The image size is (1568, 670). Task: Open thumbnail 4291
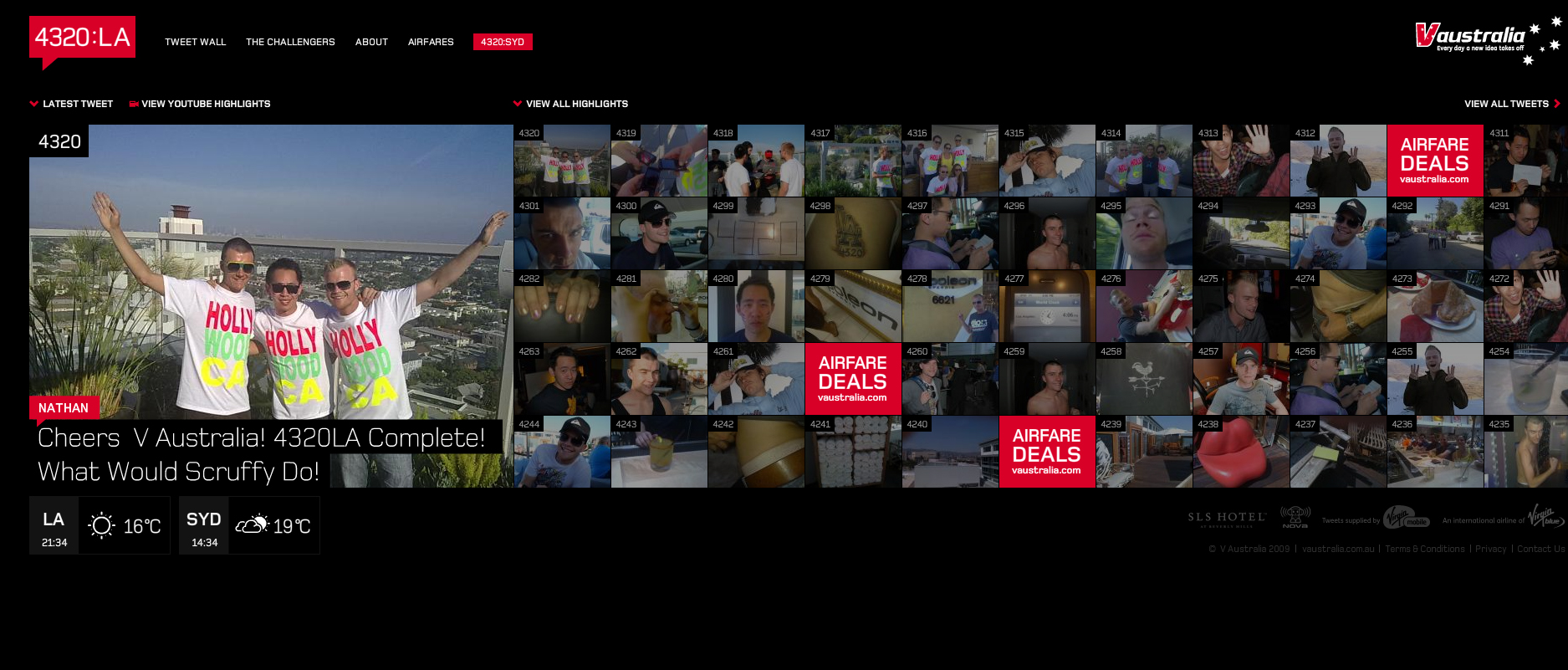click(1526, 233)
